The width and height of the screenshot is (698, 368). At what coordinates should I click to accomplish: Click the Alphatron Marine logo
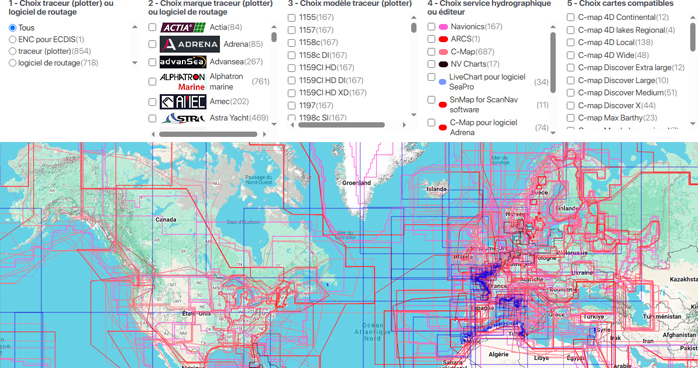pyautogui.click(x=183, y=81)
